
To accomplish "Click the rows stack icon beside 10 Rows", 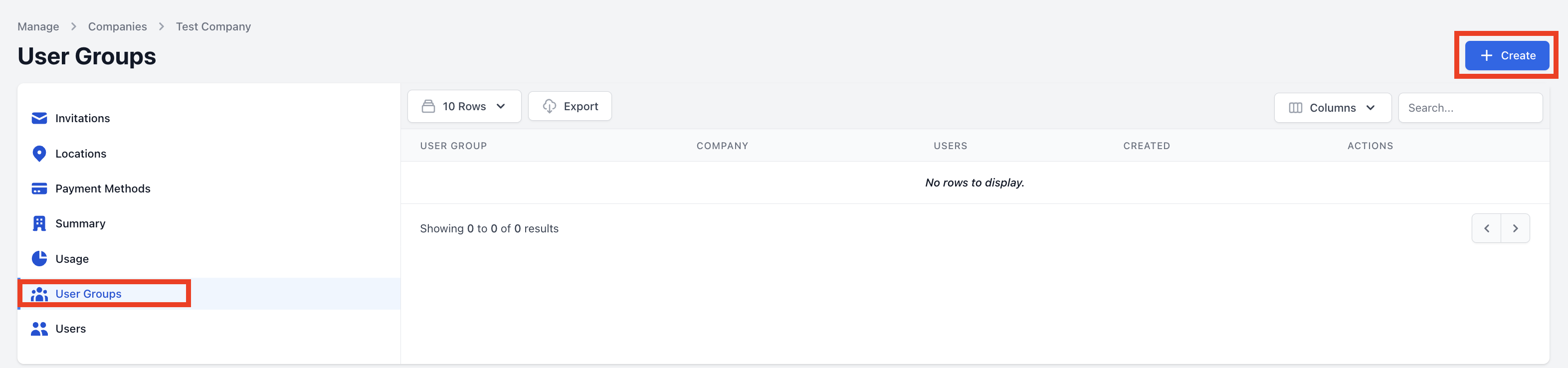I will [428, 106].
